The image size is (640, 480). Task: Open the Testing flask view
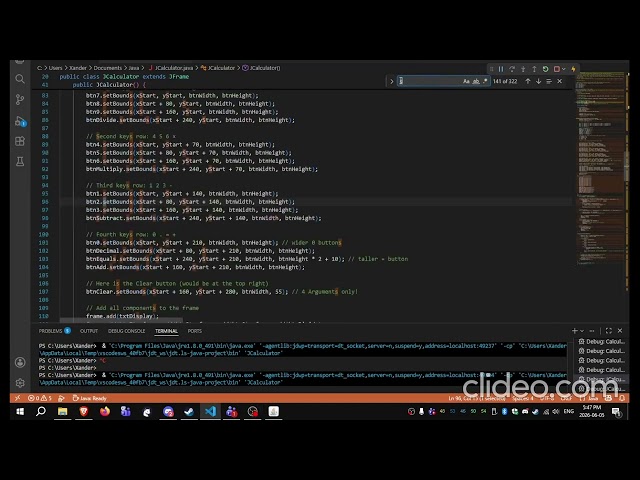(20, 162)
